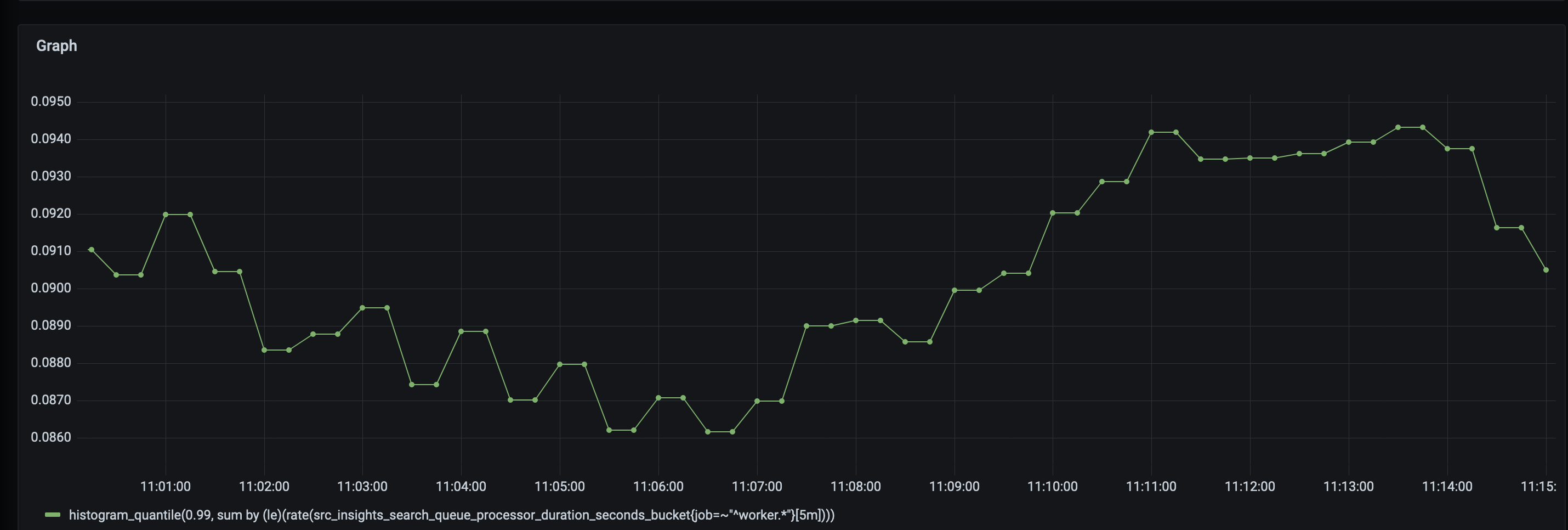Image resolution: width=1568 pixels, height=530 pixels.
Task: Click the 11:13:00 time axis label
Action: 1348,487
